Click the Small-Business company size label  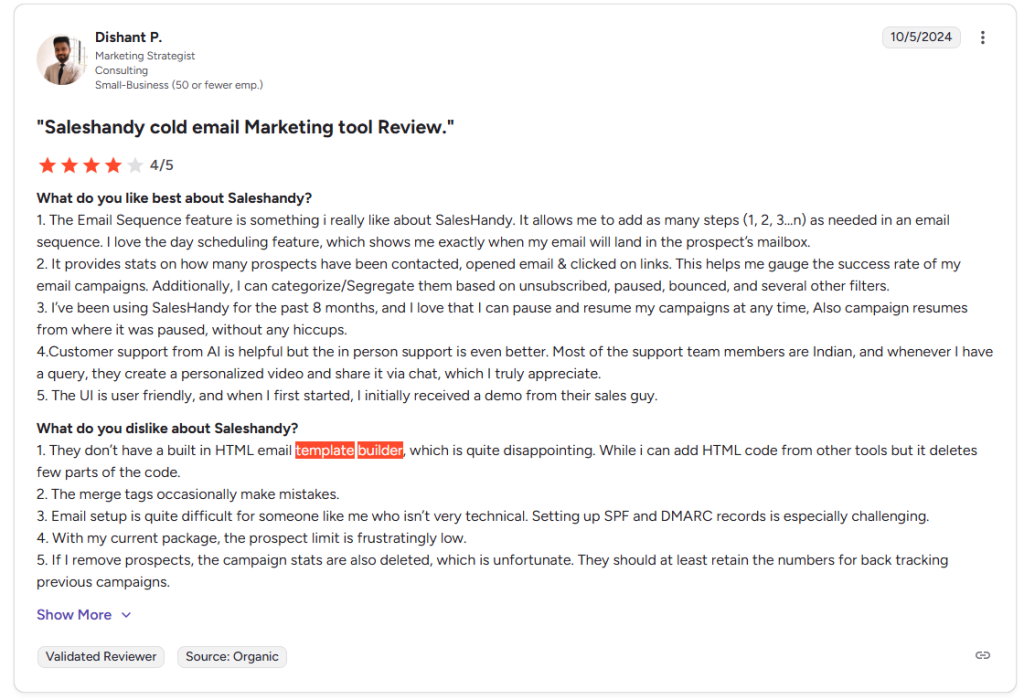coord(179,85)
